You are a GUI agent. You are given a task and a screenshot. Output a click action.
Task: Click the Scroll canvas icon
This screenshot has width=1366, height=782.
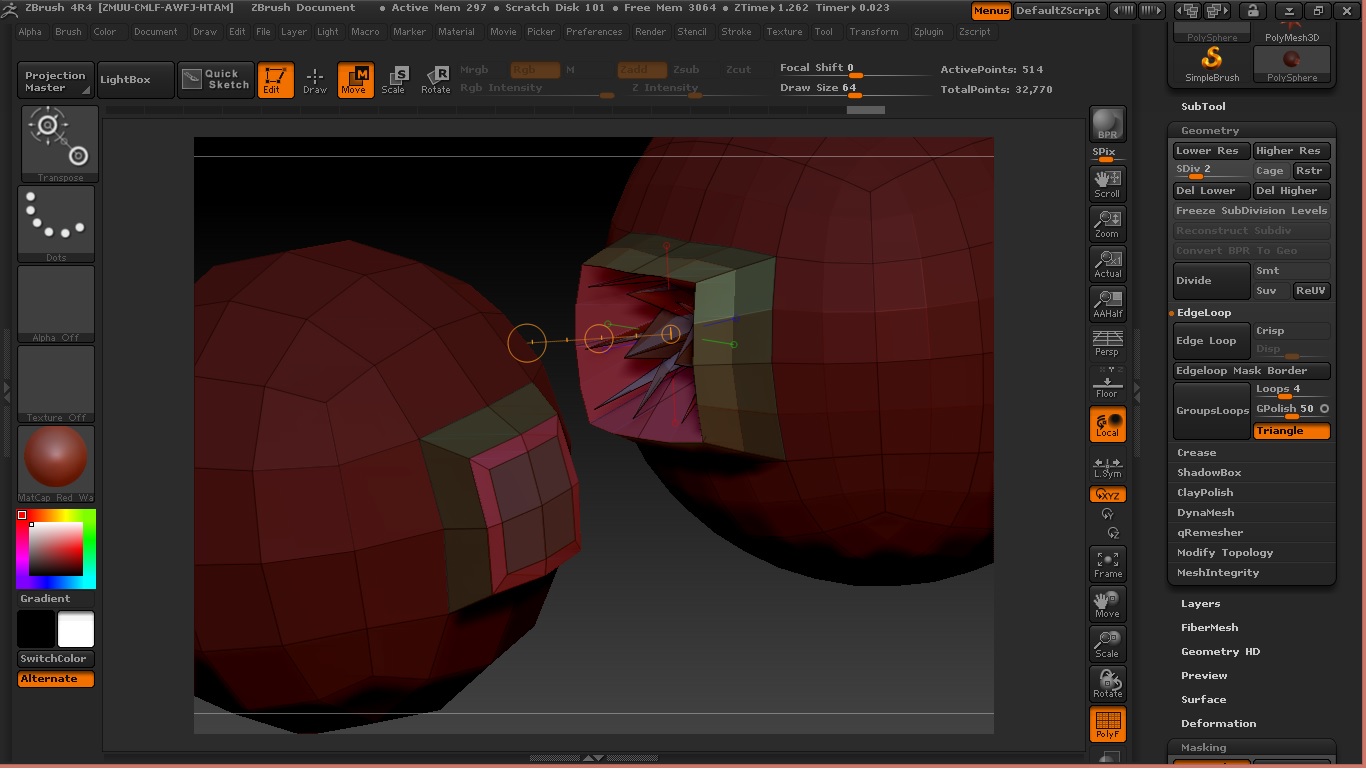click(1107, 183)
